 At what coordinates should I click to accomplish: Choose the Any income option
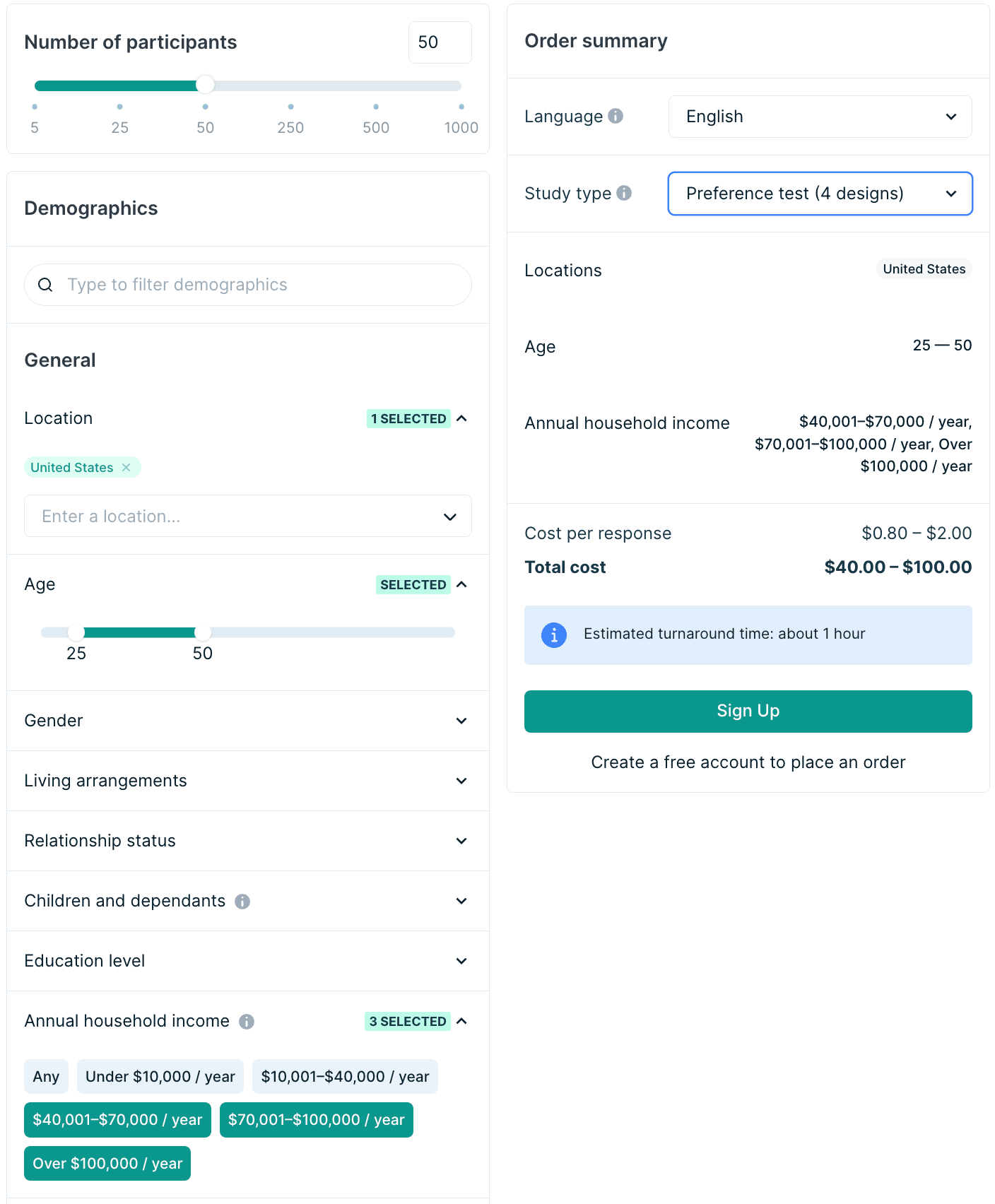tap(46, 1077)
